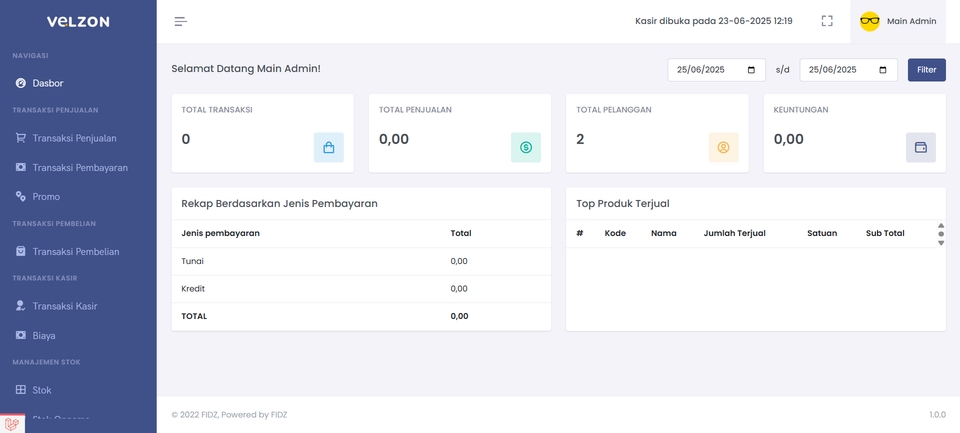Screen dimensions: 960x433
Task: Click the Jumlah Terjual column header
Action: click(734, 233)
